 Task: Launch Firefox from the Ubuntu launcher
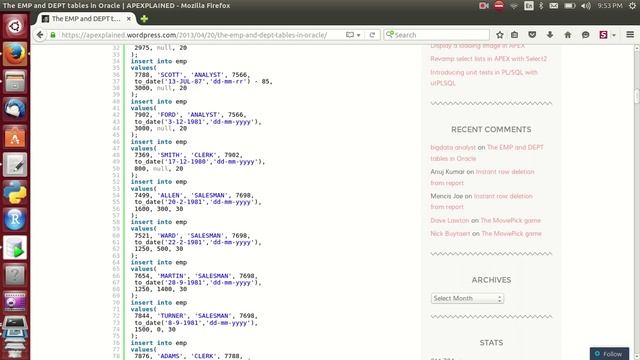click(15, 53)
